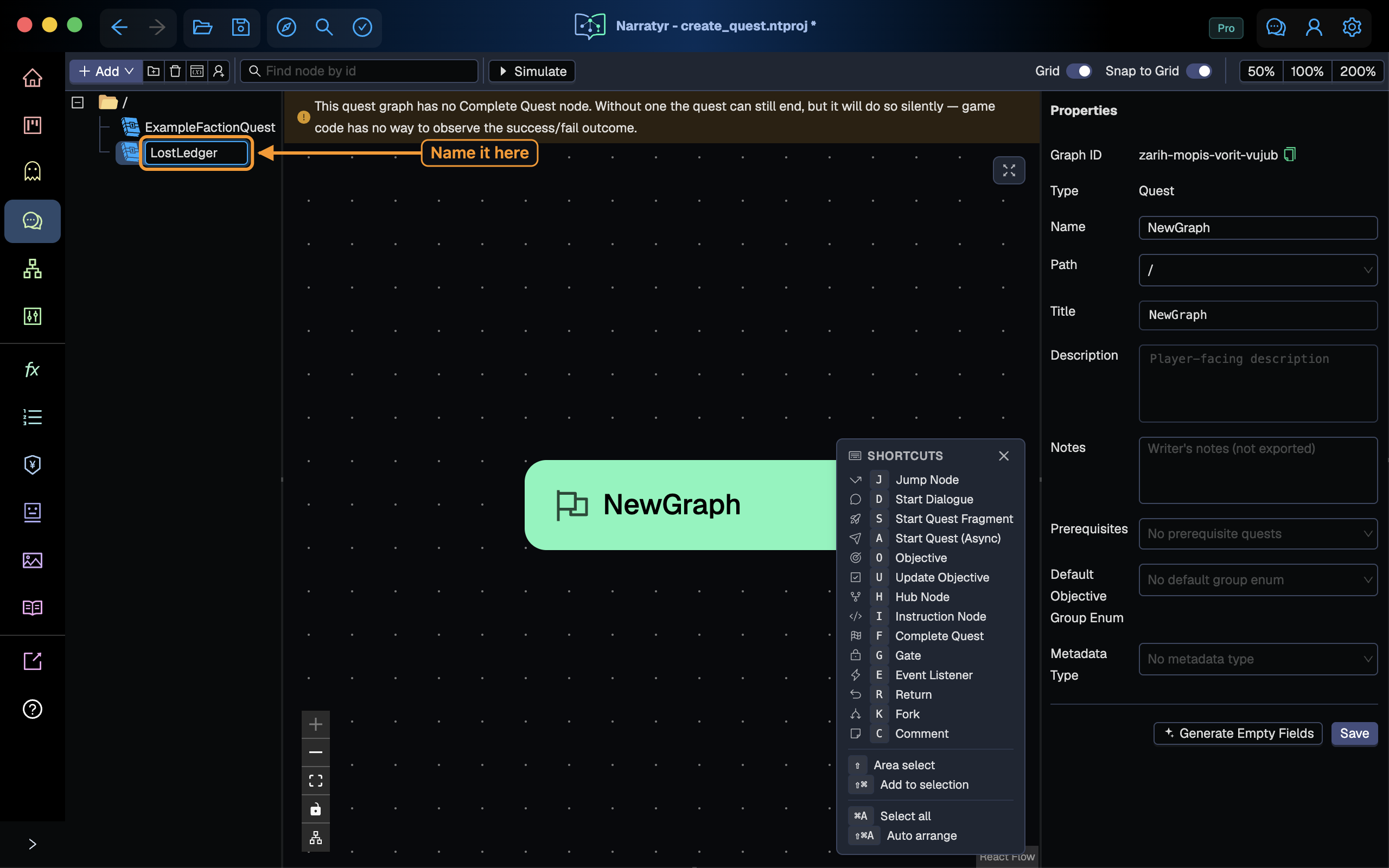Add a Jump Node from shortcuts
The height and width of the screenshot is (868, 1389).
tap(930, 480)
